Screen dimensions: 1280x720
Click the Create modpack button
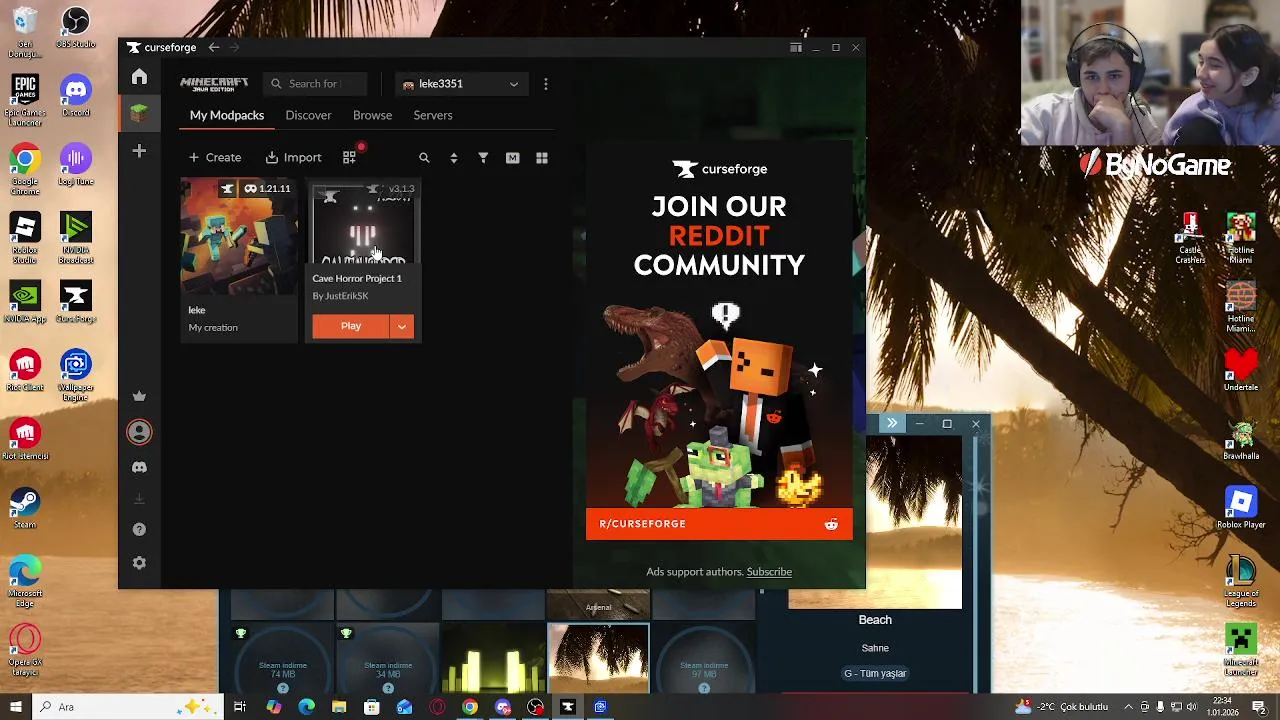pos(215,157)
